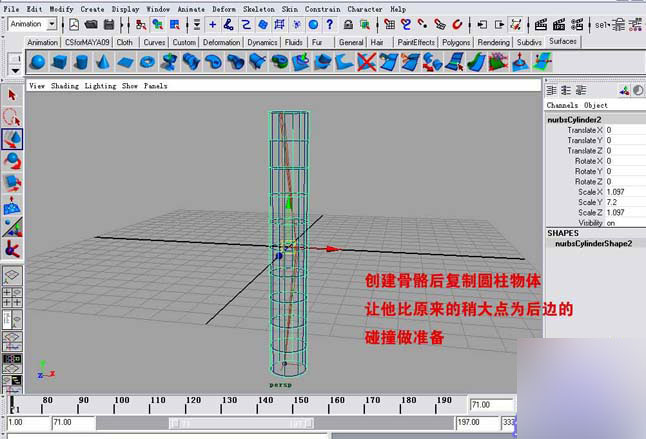Image resolution: width=646 pixels, height=439 pixels.
Task: Create a NURBS cube from the shelf
Action: tap(59, 62)
